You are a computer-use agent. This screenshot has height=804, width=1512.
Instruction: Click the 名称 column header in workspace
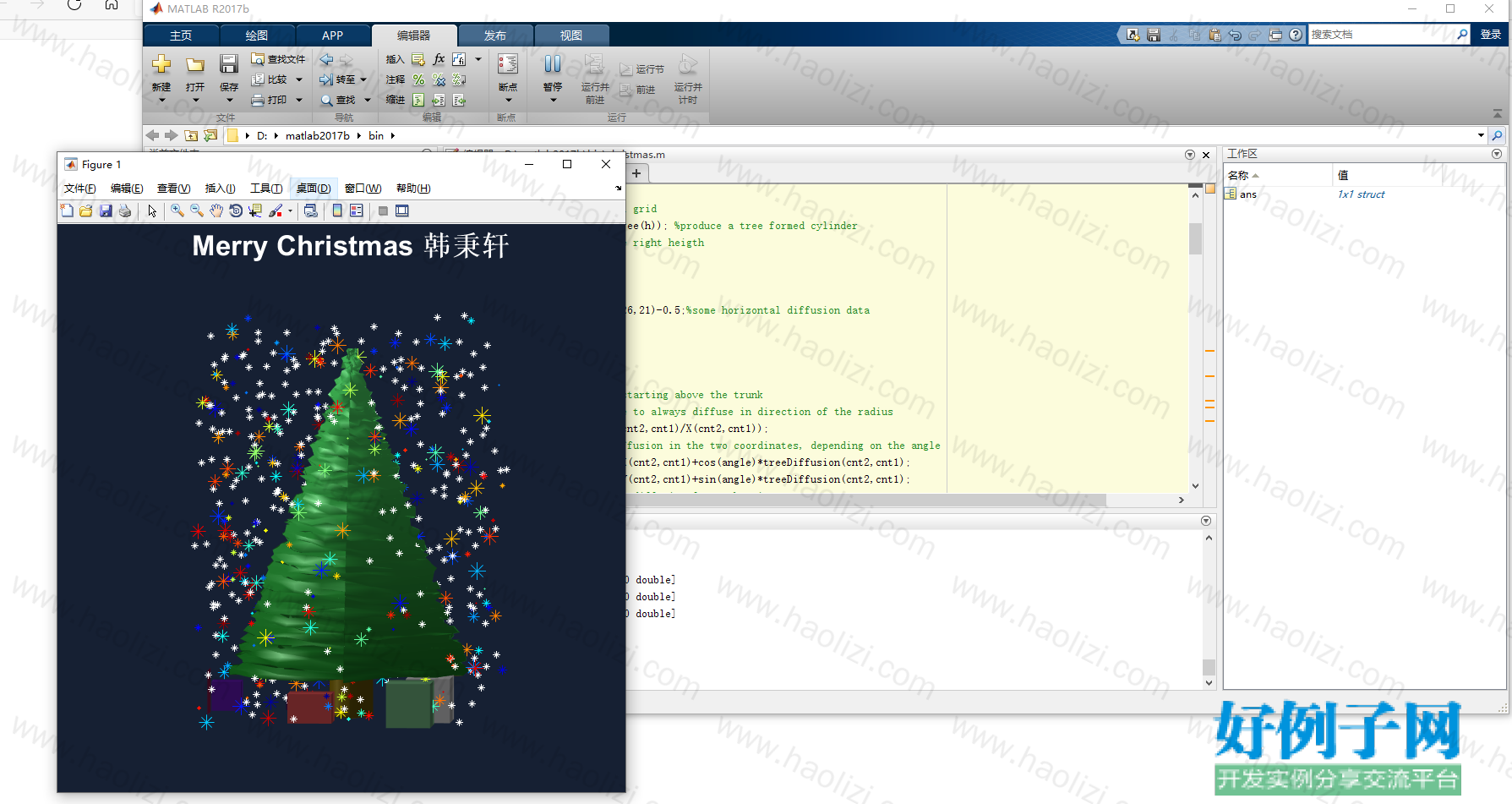click(x=1278, y=175)
